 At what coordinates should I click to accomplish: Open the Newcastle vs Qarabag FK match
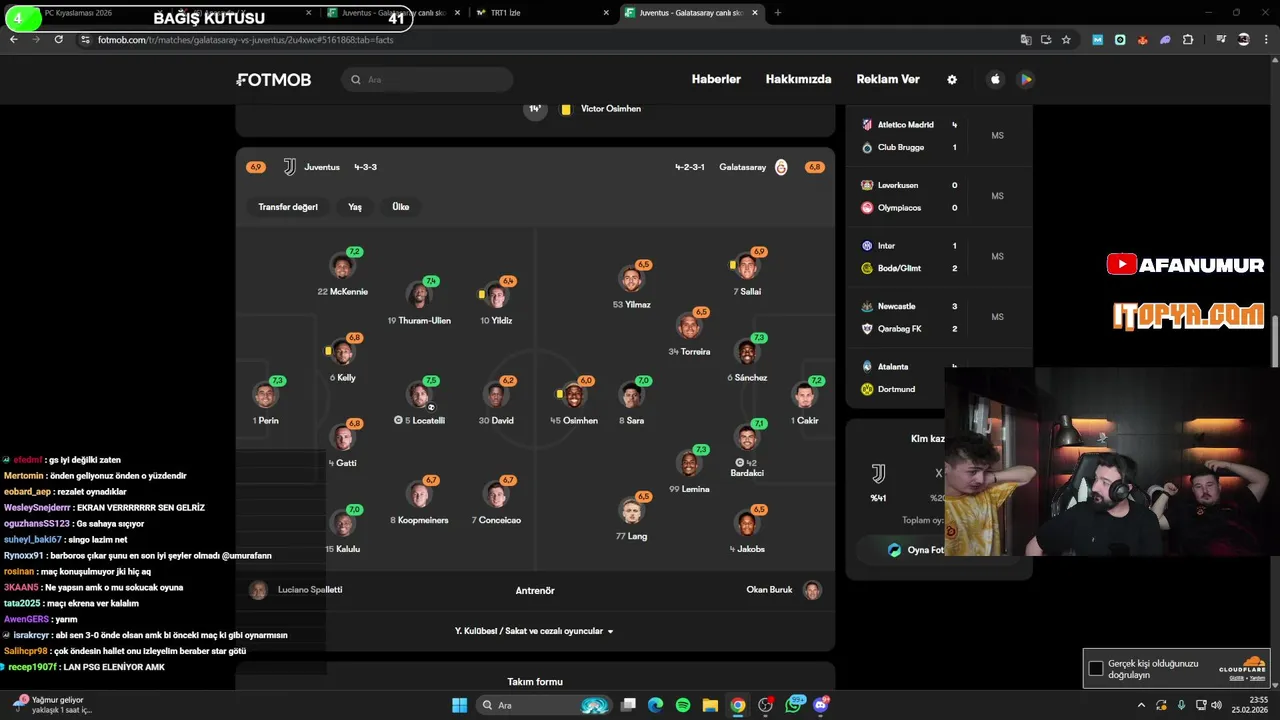coord(938,317)
